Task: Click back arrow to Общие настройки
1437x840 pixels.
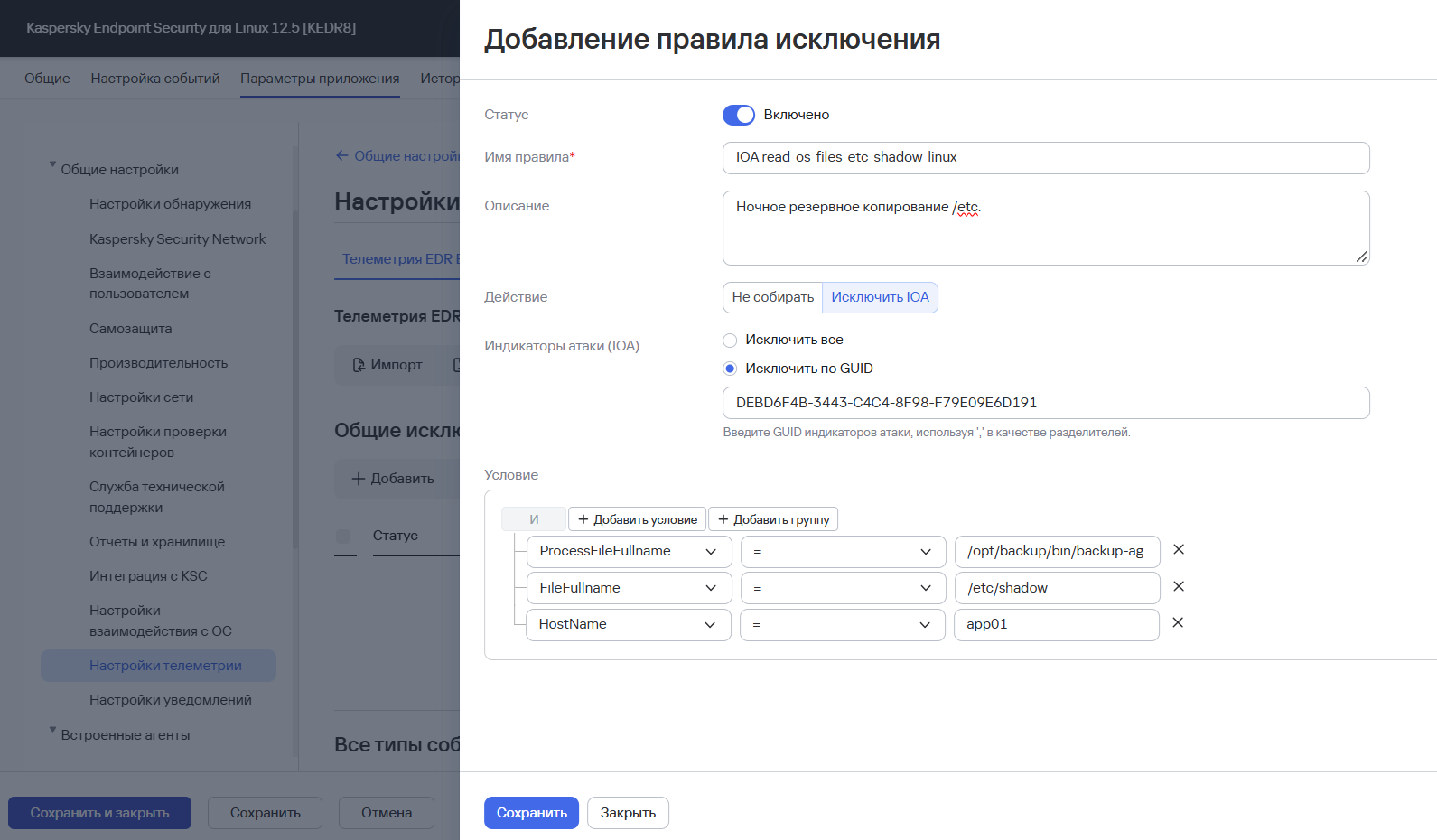Action: pyautogui.click(x=342, y=156)
